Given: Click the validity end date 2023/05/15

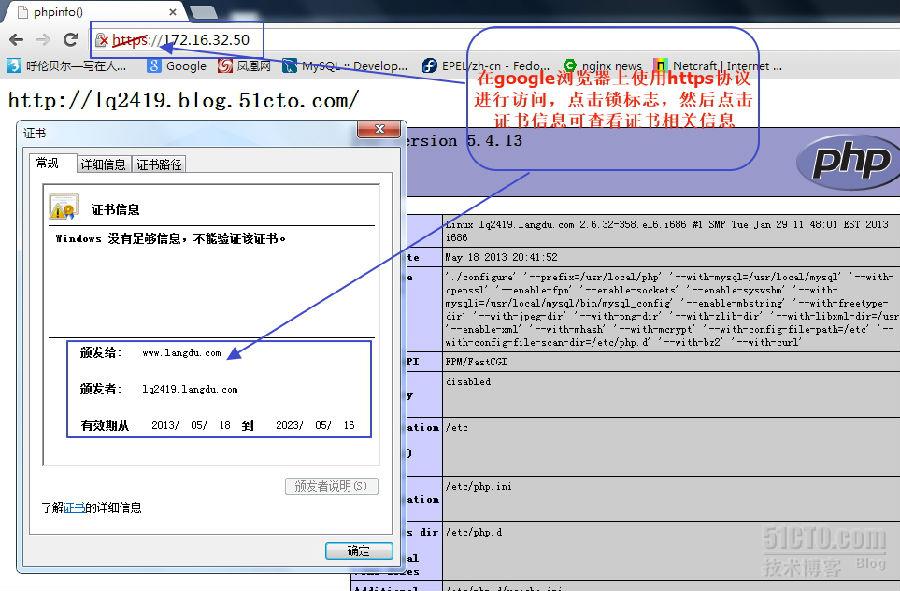Looking at the screenshot, I should (x=315, y=425).
